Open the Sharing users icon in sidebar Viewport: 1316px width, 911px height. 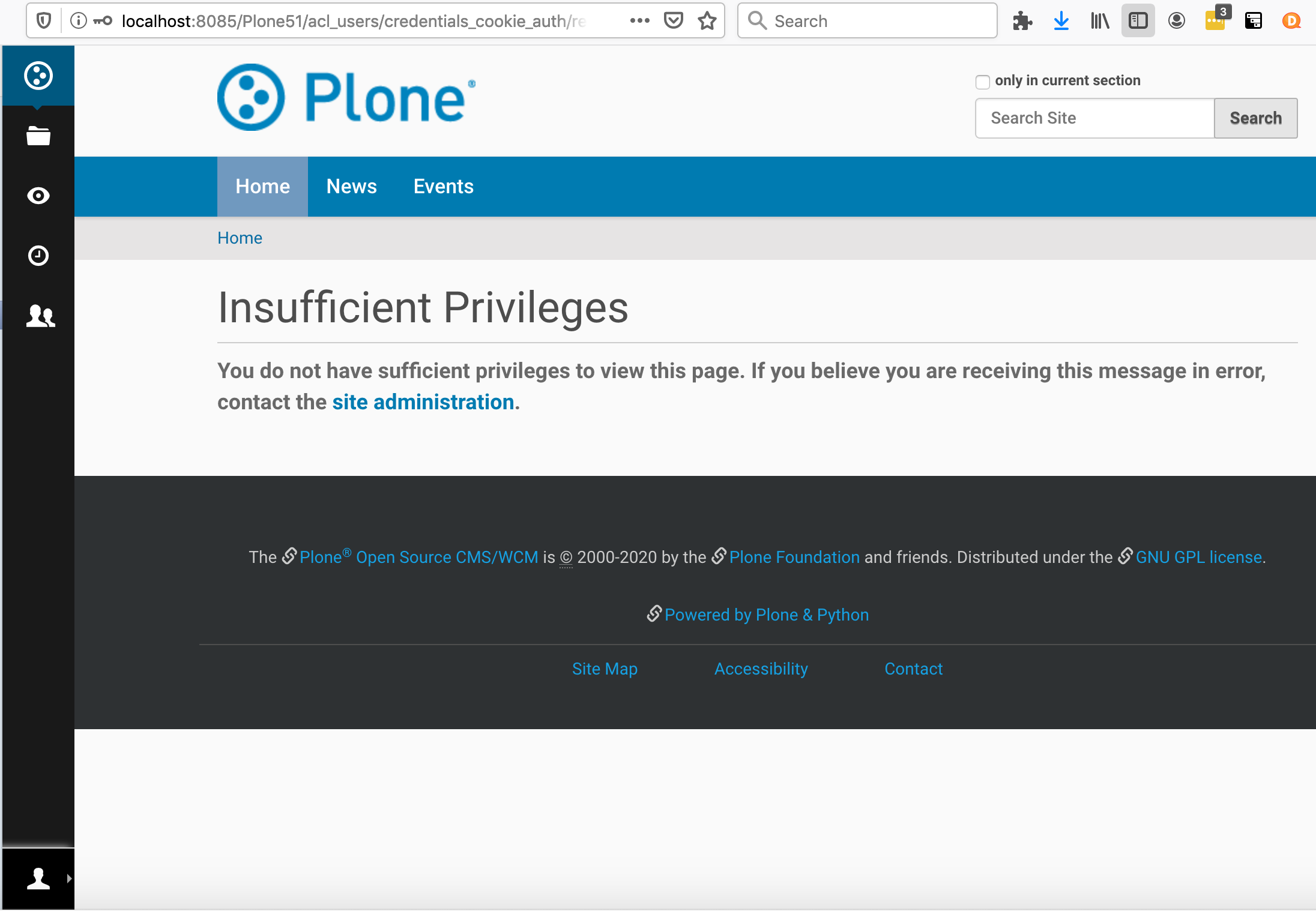tap(40, 316)
